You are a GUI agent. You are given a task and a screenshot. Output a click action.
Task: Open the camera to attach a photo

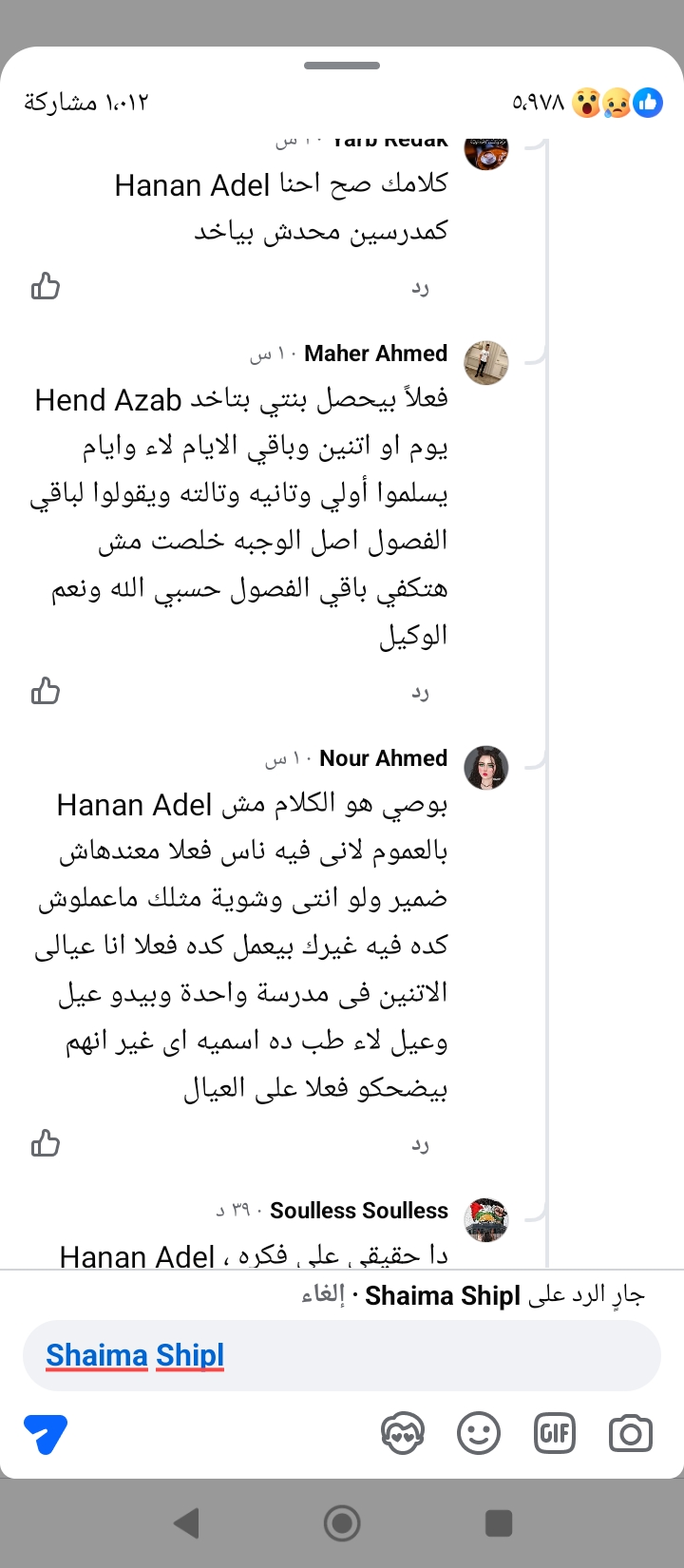pyautogui.click(x=630, y=1433)
